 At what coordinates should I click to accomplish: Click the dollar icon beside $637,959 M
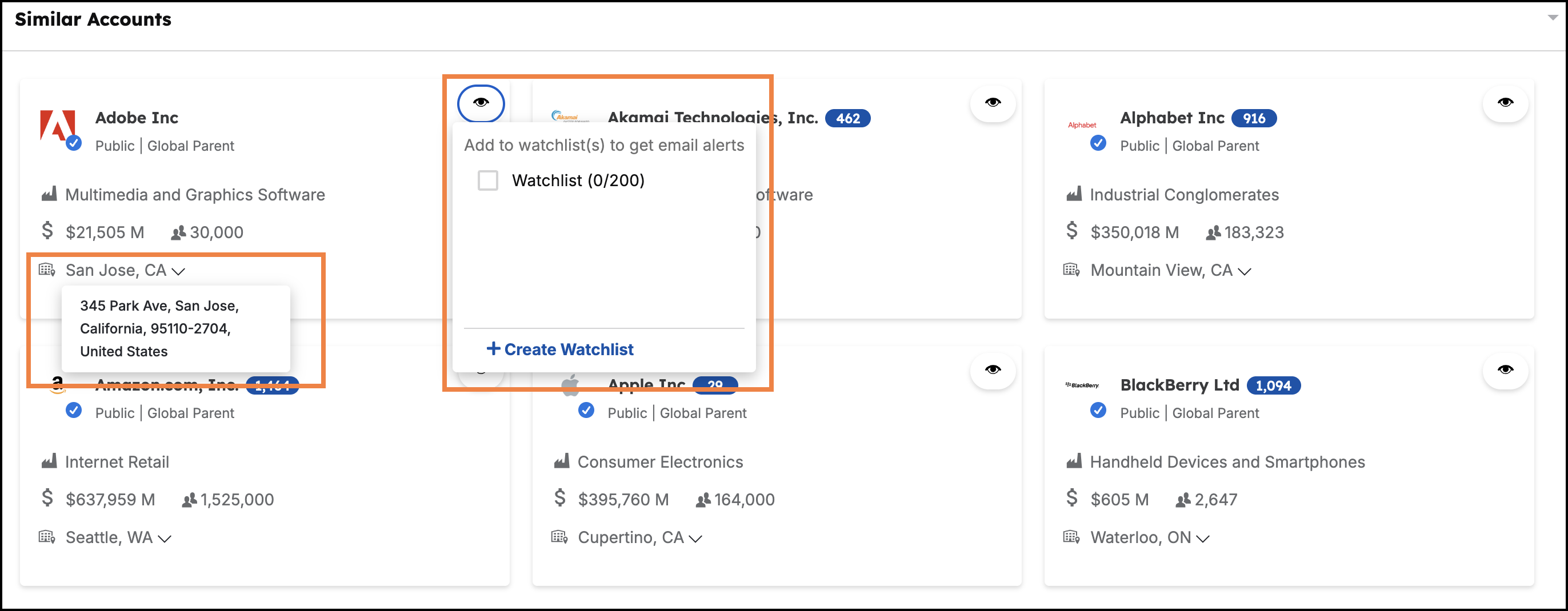47,498
